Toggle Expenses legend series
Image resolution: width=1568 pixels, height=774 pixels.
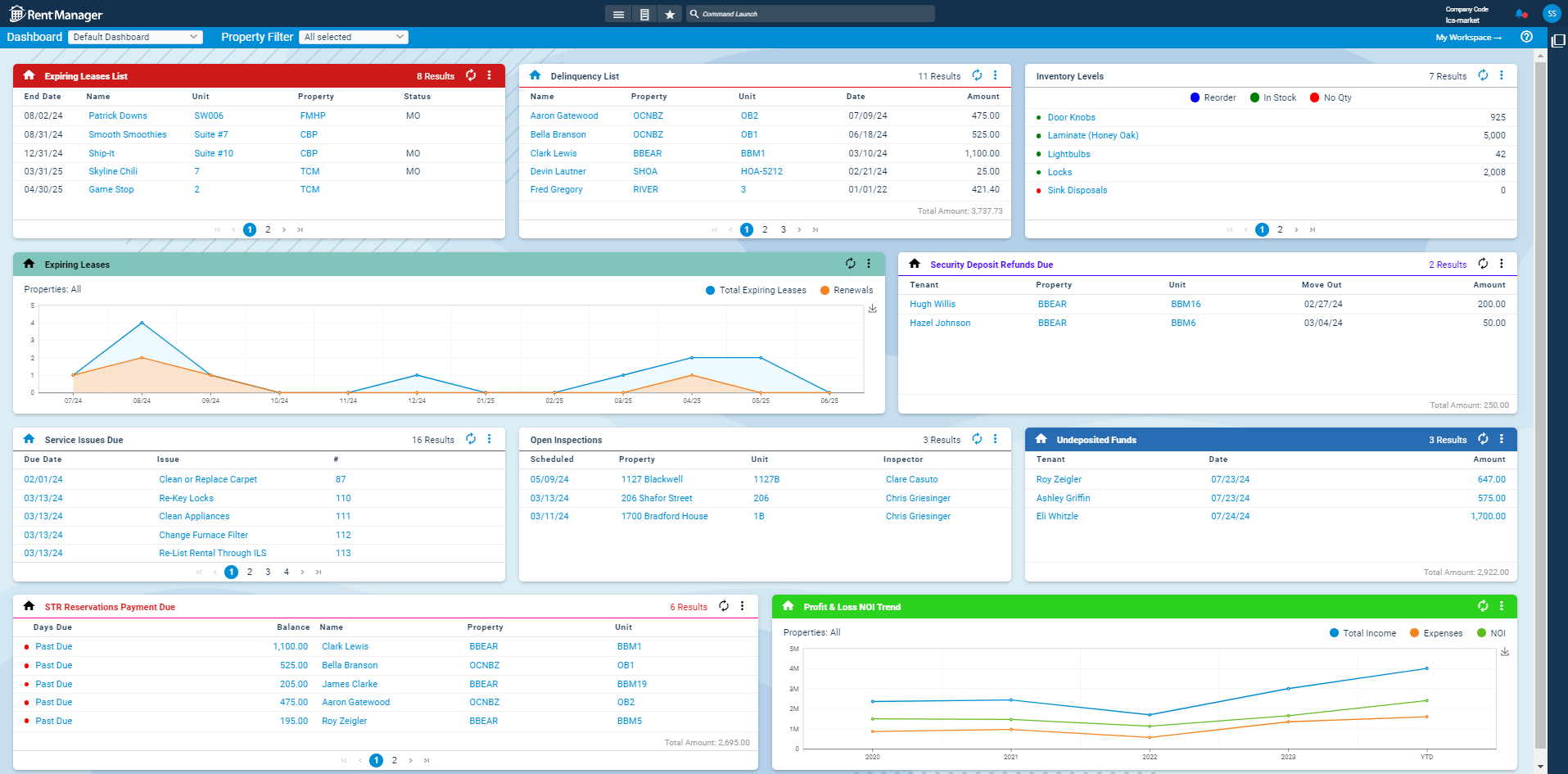[x=1436, y=633]
